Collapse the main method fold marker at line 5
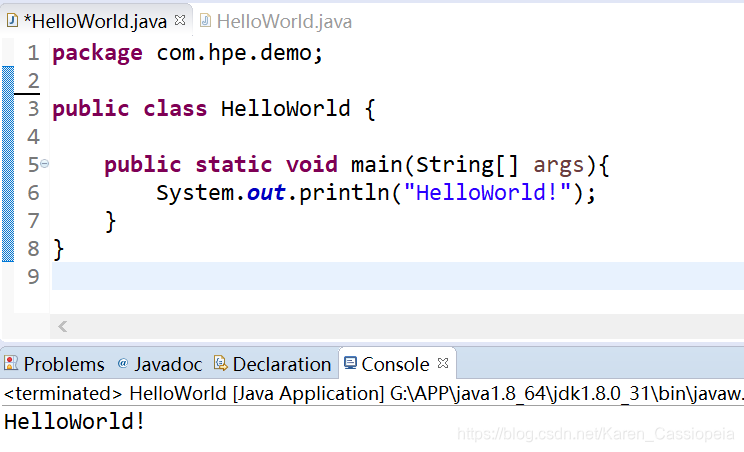The width and height of the screenshot is (744, 452). [45, 164]
